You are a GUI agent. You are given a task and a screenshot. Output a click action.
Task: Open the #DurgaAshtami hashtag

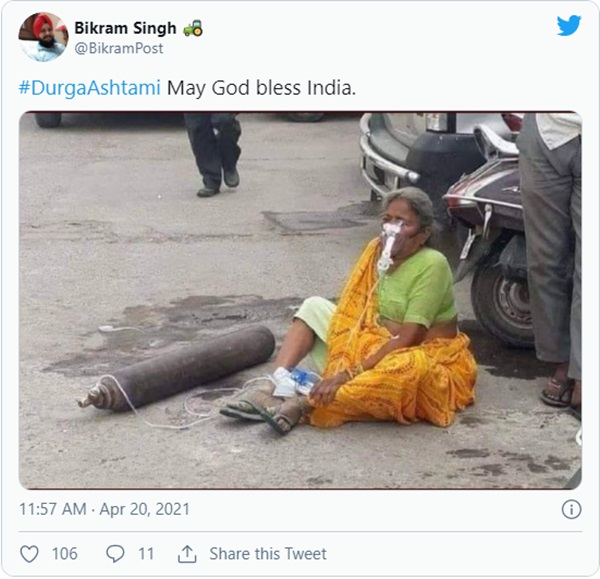tap(89, 87)
